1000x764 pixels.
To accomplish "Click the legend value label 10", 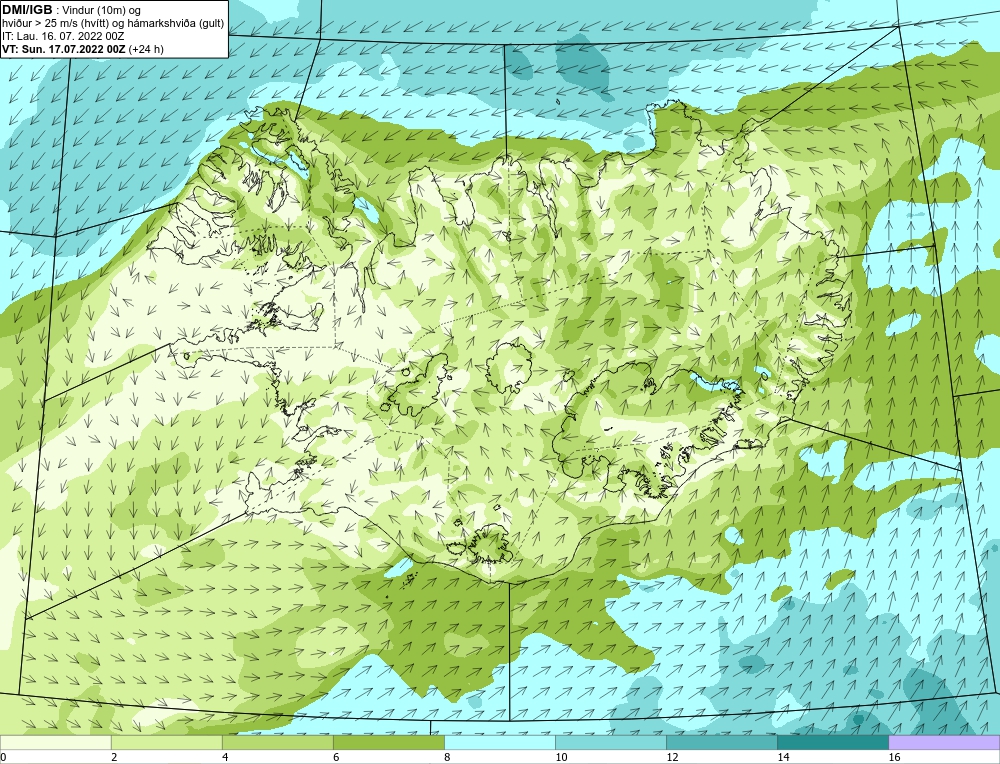I will point(561,757).
